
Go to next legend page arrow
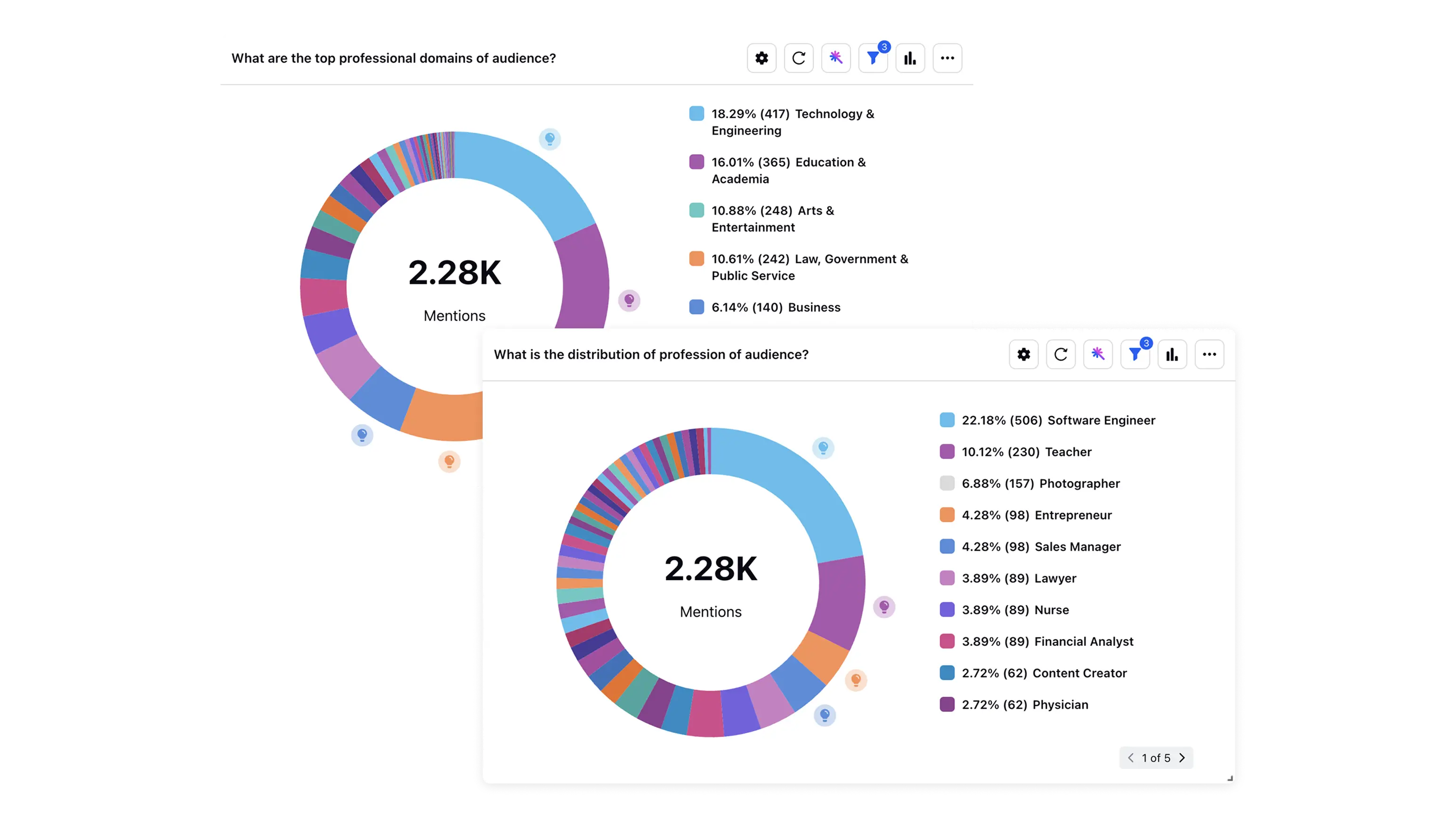[x=1182, y=758]
